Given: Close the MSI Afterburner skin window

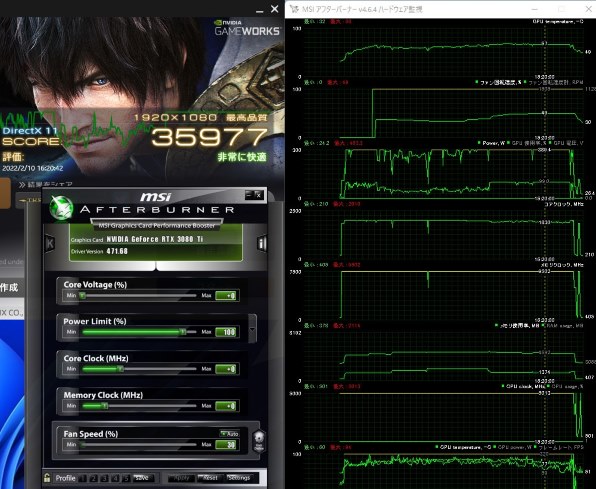Looking at the screenshot, I should point(258,195).
